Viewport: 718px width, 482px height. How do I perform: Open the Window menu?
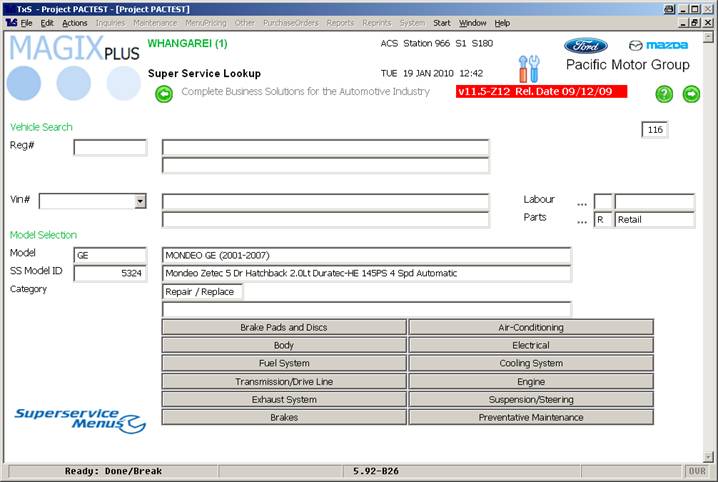472,22
